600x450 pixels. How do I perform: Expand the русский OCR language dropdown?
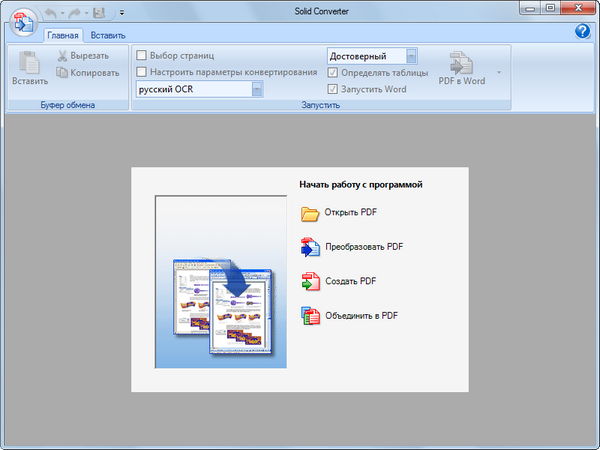click(257, 89)
